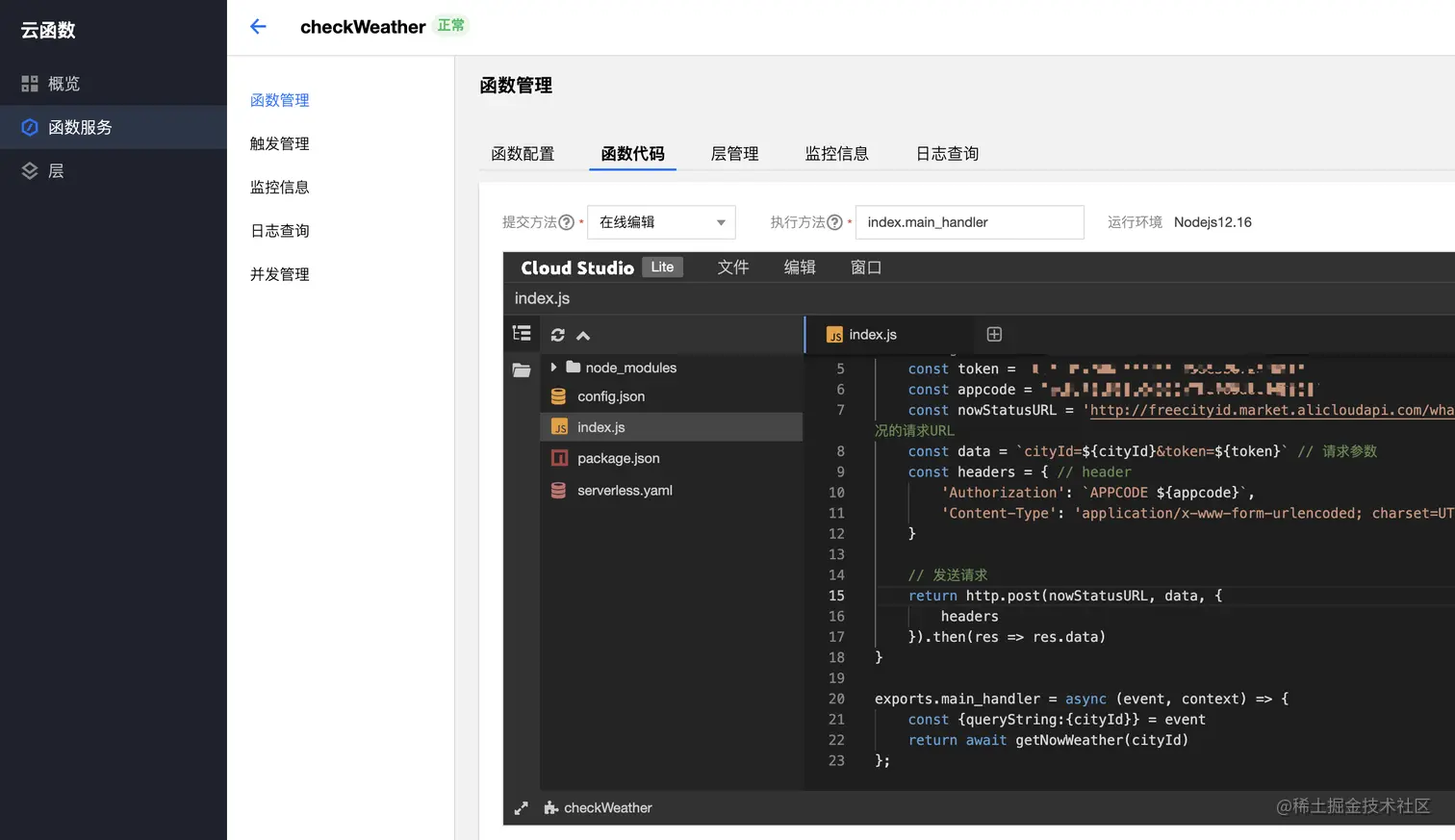Click line number 20 in gutter
This screenshot has height=840, width=1455.
coord(836,699)
